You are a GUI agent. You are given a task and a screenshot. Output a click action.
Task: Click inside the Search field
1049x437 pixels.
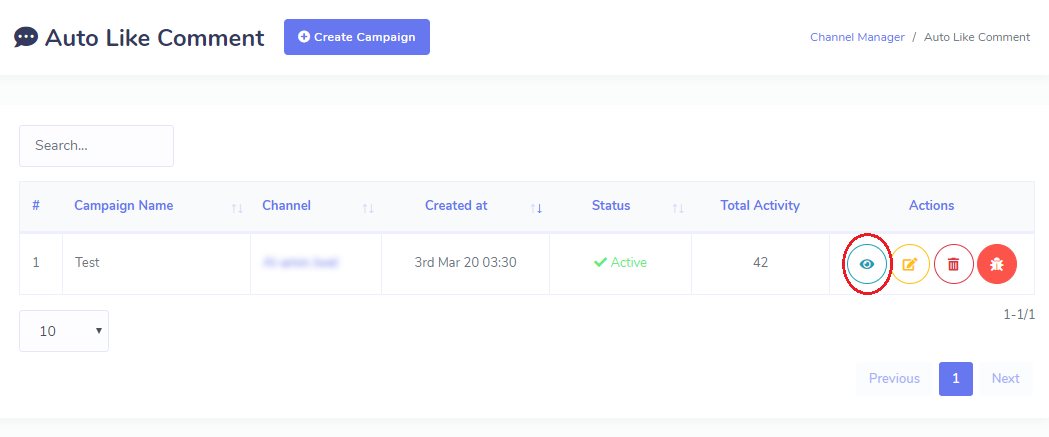click(96, 145)
